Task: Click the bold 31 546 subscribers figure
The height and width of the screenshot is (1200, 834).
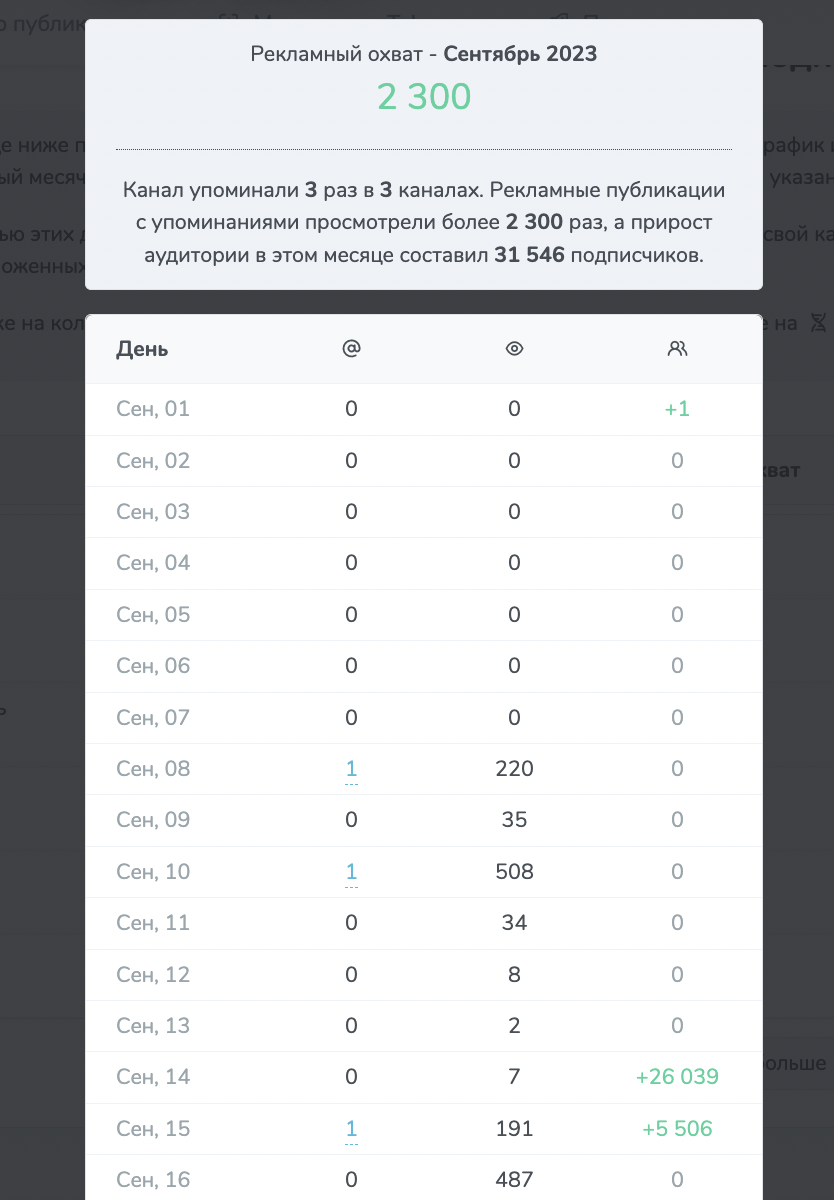Action: (x=529, y=255)
